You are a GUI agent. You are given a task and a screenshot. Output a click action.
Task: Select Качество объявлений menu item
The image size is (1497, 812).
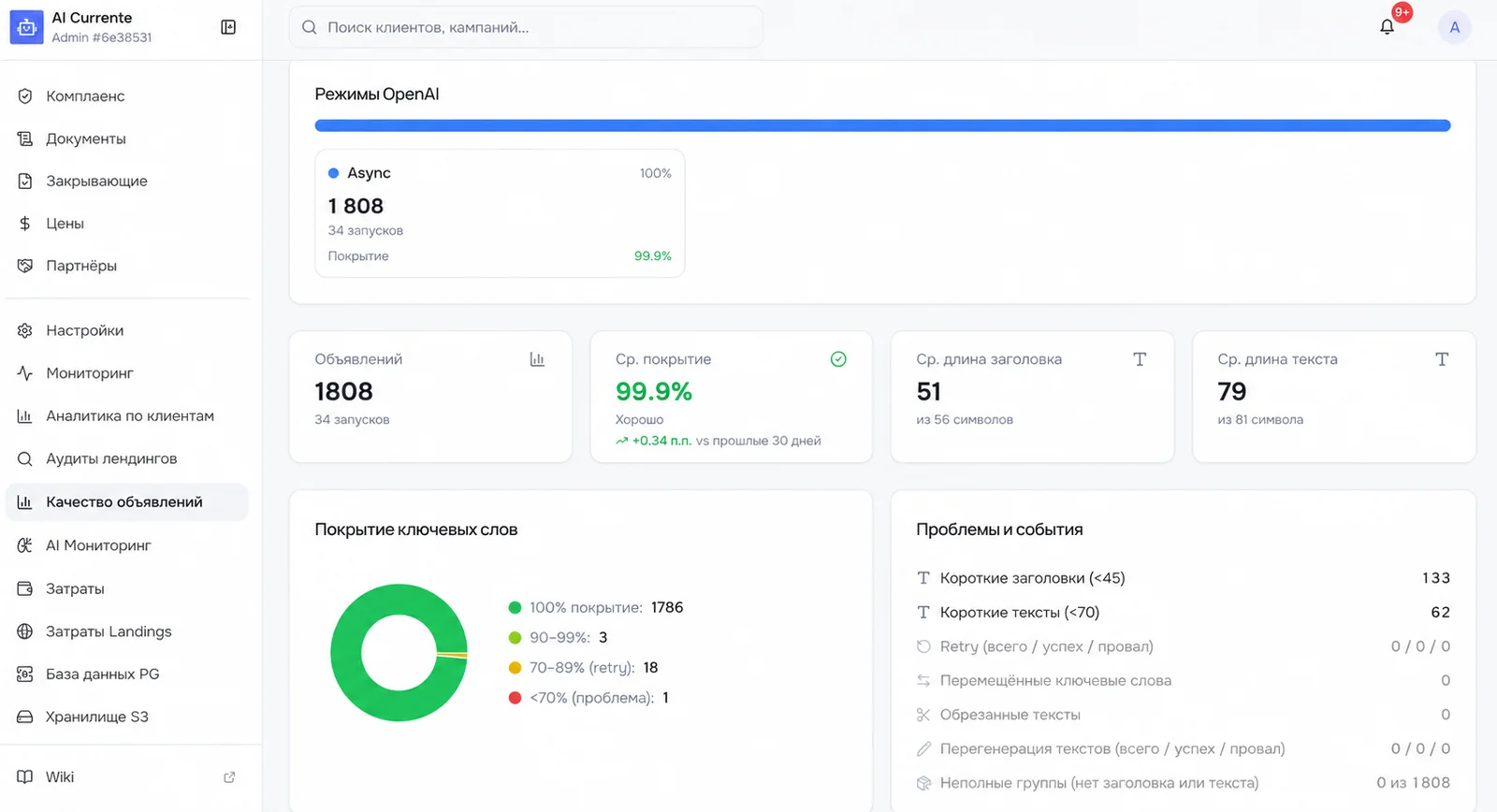click(x=127, y=502)
